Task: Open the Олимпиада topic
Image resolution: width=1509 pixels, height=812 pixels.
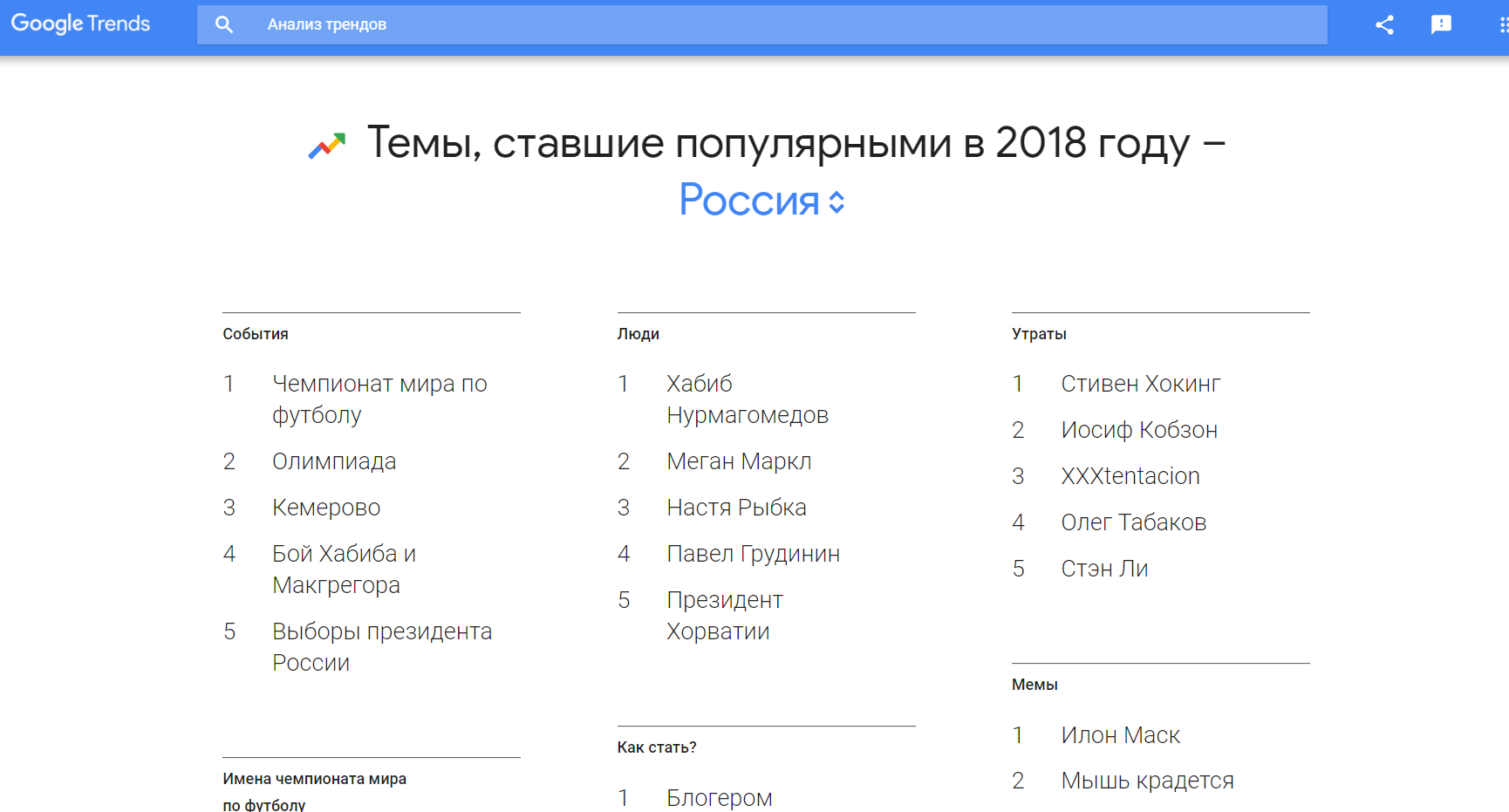Action: [334, 461]
